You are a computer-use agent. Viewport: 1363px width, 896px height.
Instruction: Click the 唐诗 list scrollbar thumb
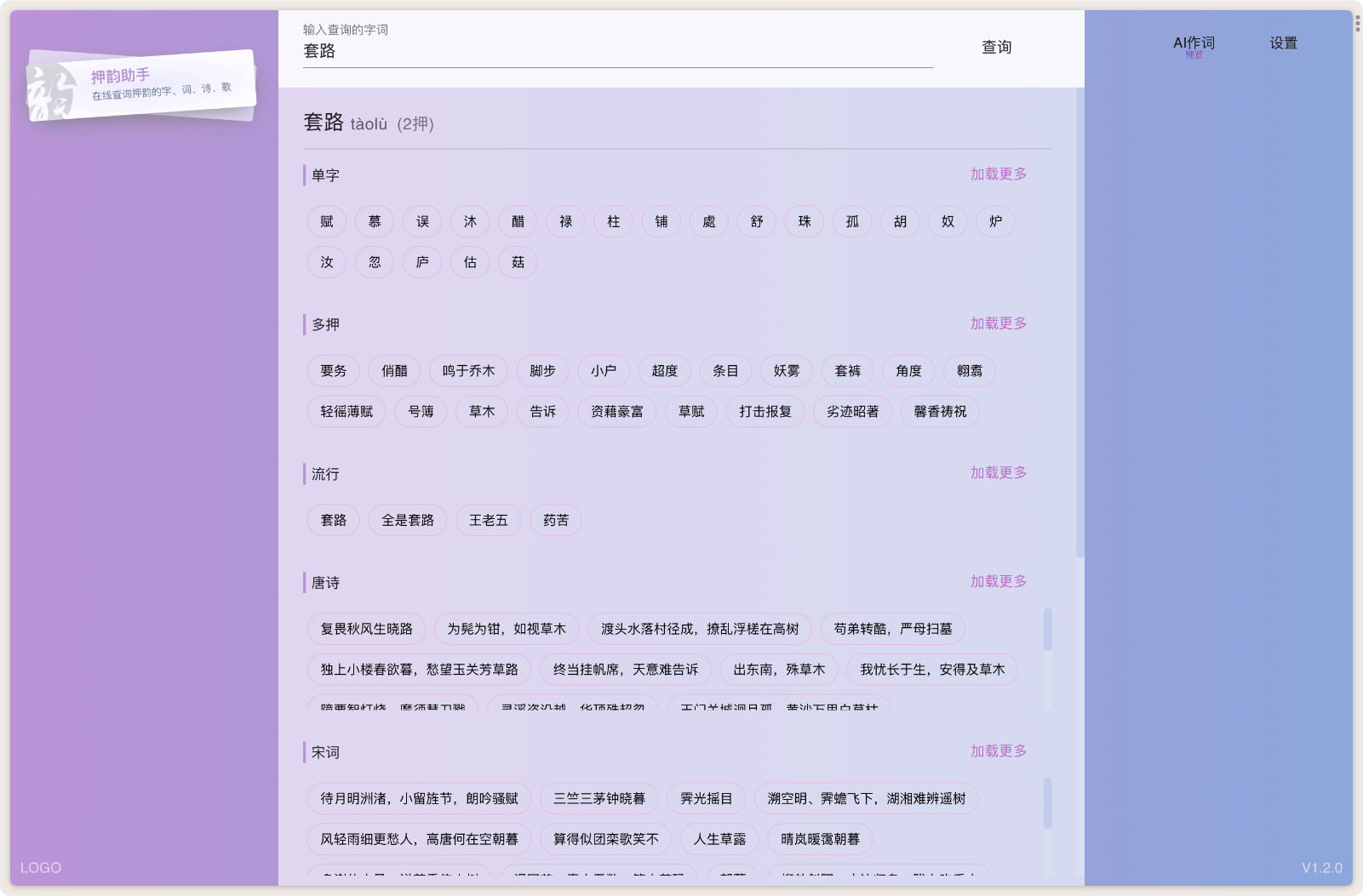coord(1047,630)
